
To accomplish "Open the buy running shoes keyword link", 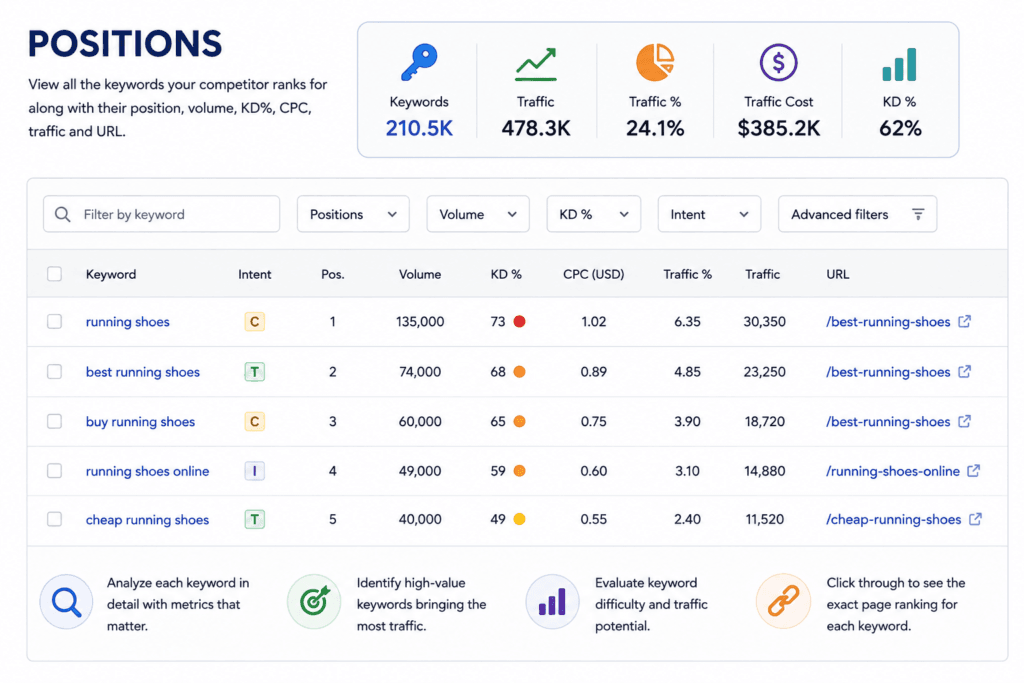I will 140,422.
